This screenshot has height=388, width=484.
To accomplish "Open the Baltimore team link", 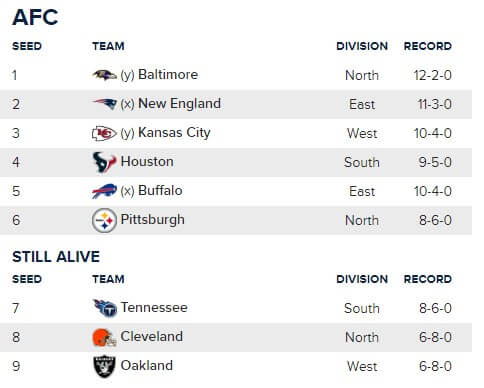I will 168,74.
